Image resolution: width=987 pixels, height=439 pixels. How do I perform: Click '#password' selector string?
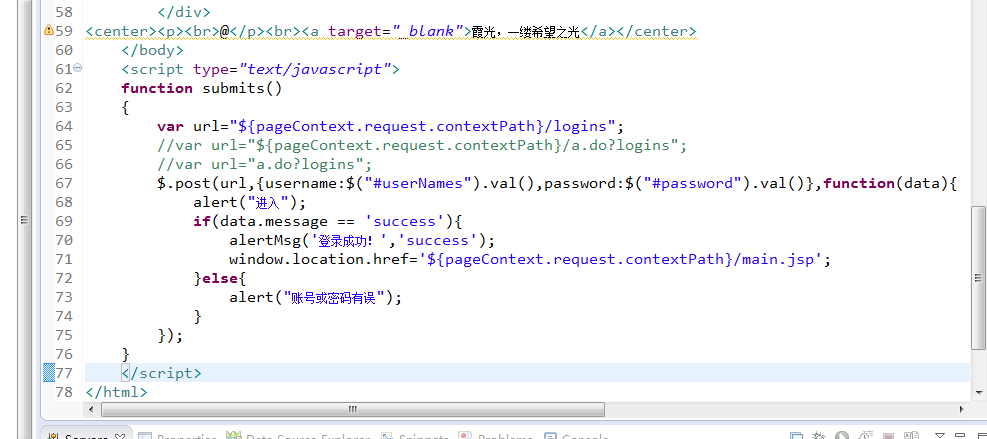tap(694, 183)
